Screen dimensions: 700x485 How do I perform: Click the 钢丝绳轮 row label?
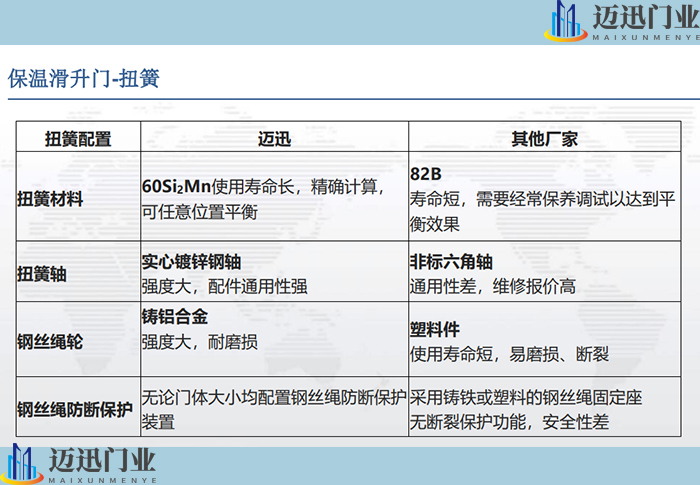coord(50,342)
